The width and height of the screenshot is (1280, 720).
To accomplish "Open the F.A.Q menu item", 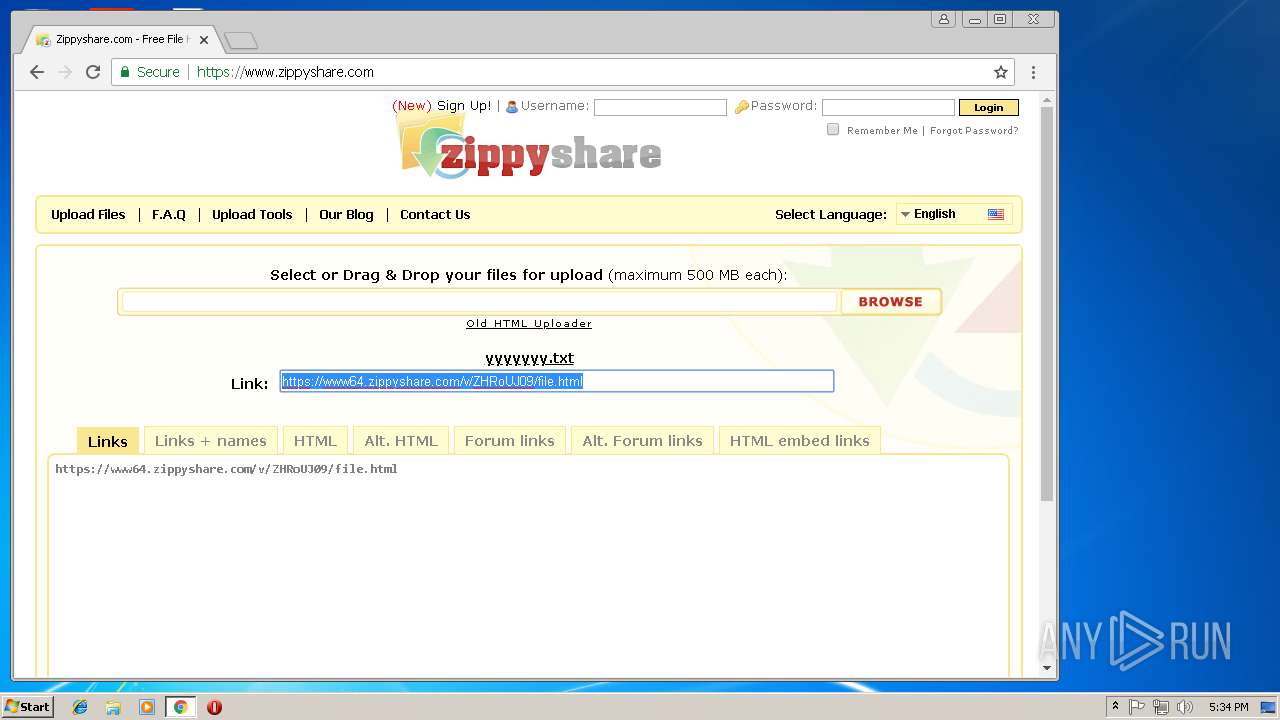I will tap(169, 214).
